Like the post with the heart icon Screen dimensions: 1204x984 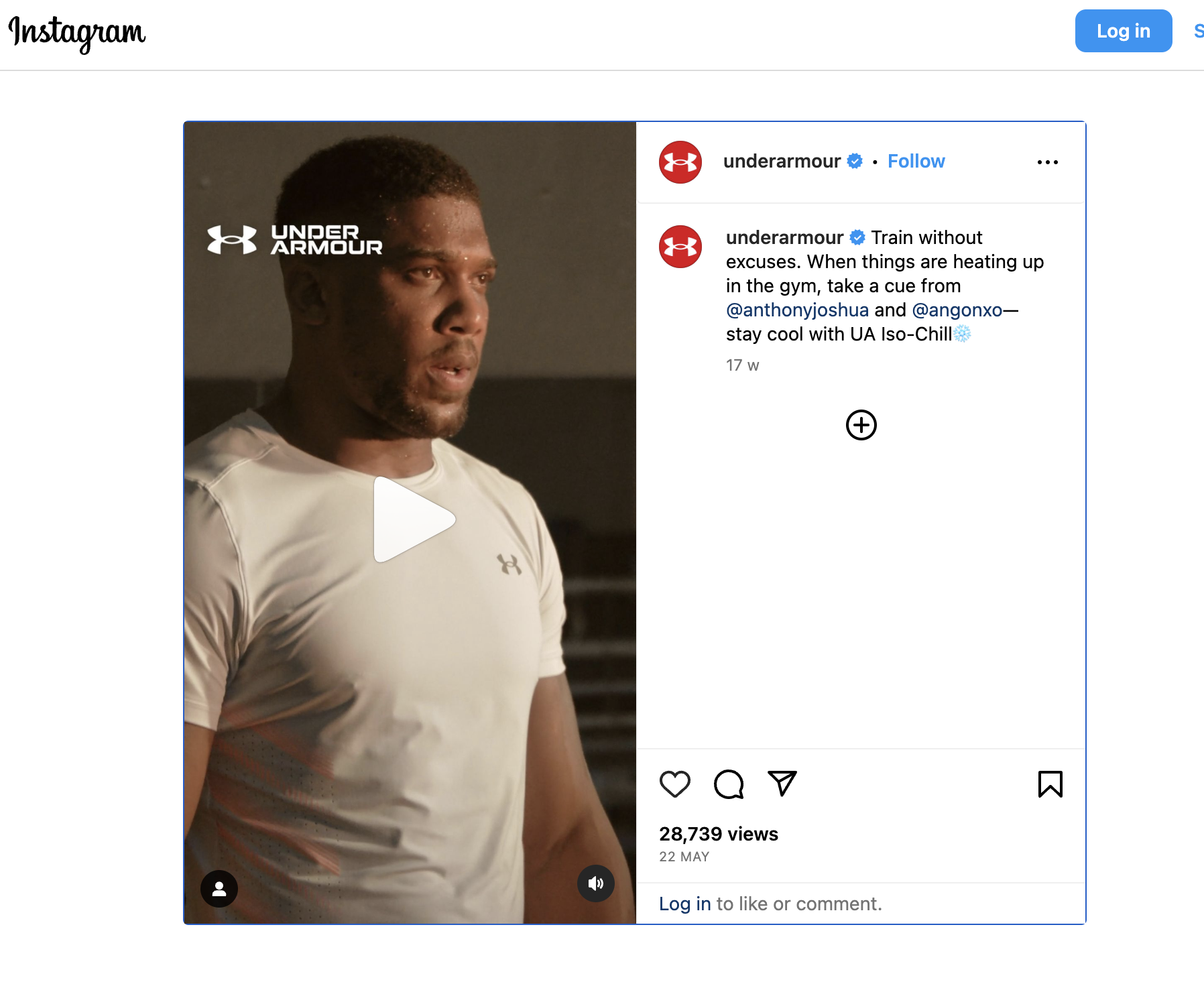[x=675, y=784]
